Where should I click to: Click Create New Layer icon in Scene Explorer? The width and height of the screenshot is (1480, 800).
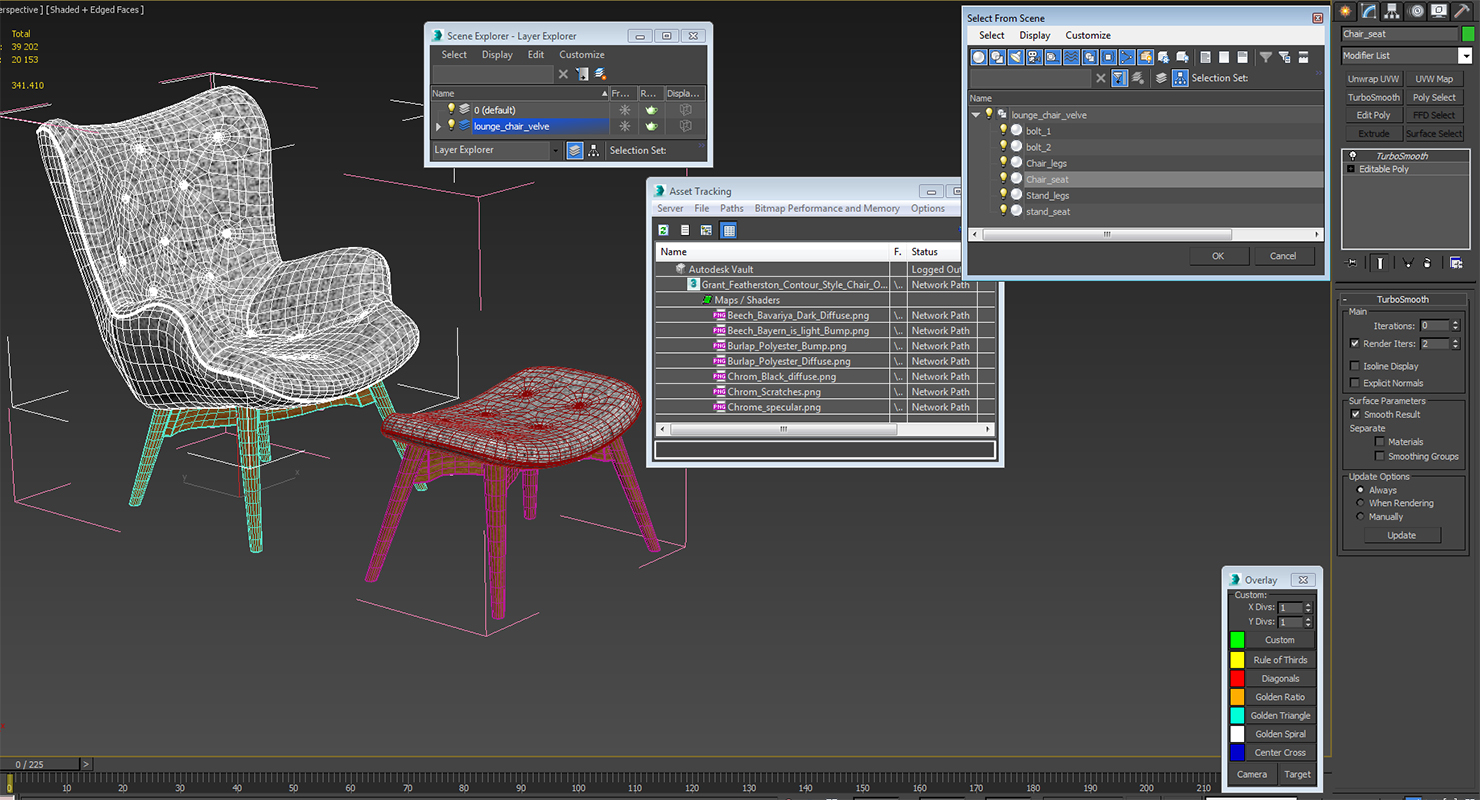click(600, 74)
